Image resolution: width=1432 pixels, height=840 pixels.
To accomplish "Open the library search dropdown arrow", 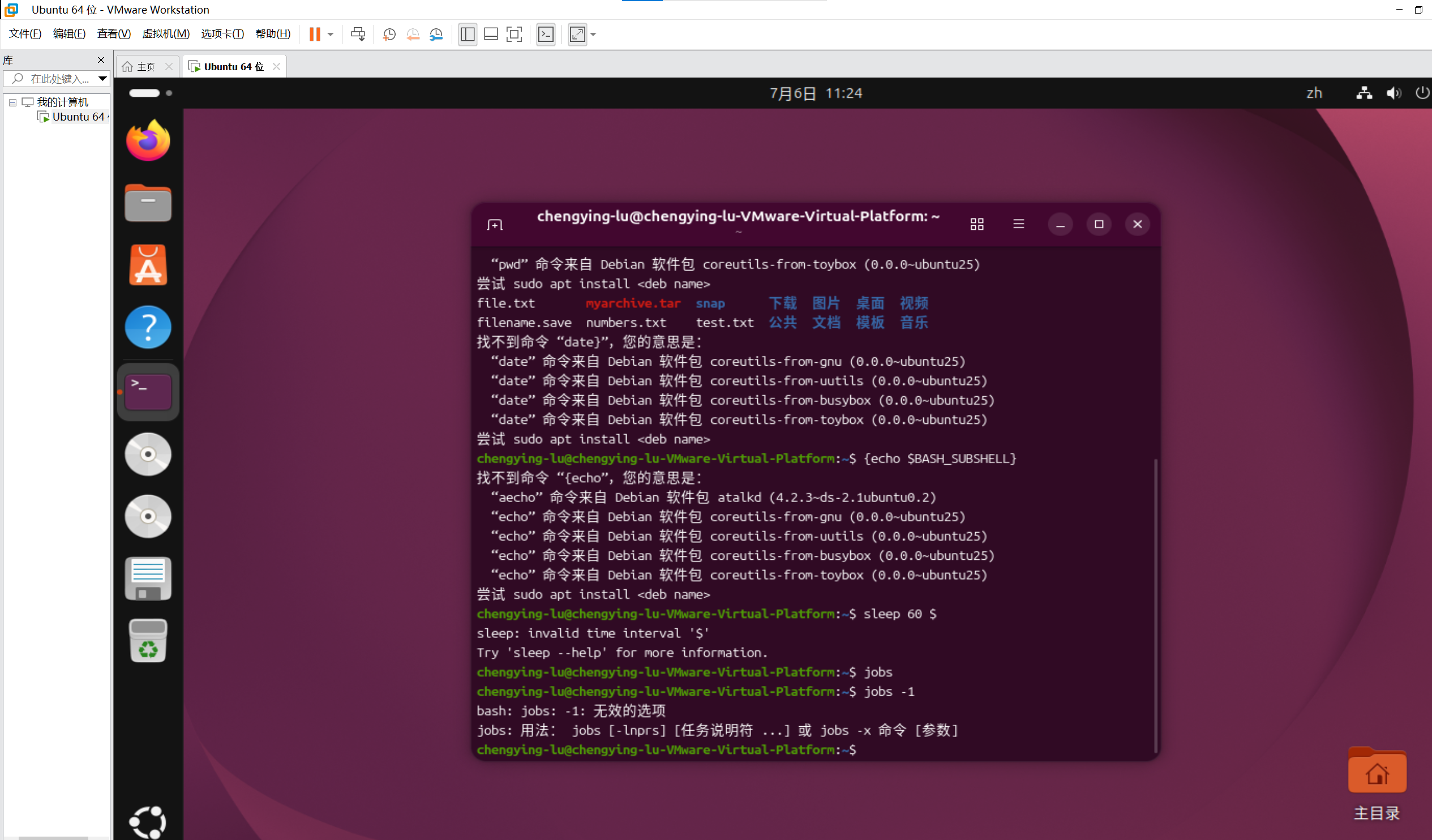I will pos(102,79).
